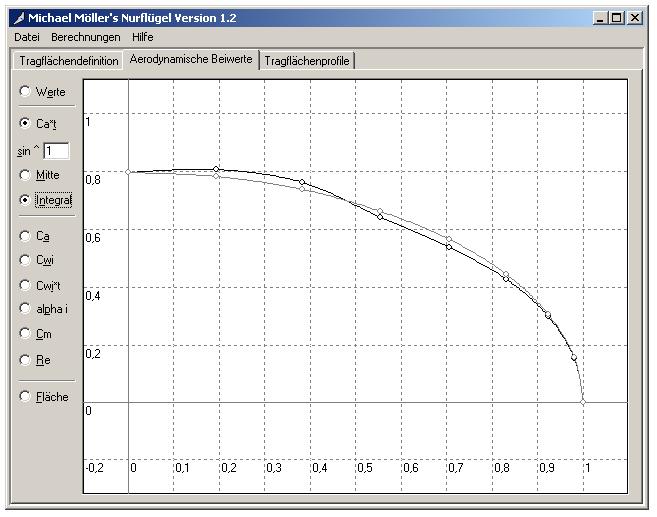
Task: Select the Ca*t radio button
Action: click(x=25, y=124)
